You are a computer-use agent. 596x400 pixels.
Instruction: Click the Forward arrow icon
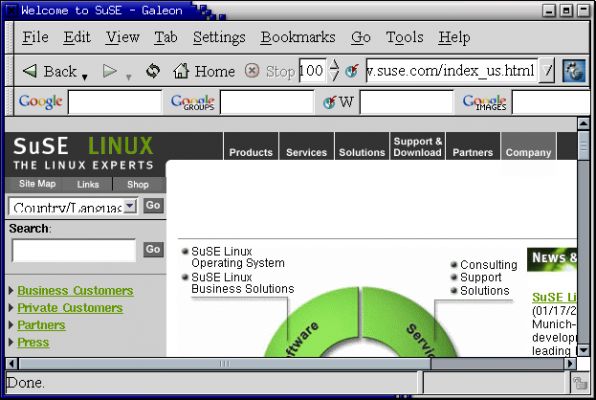pyautogui.click(x=109, y=71)
